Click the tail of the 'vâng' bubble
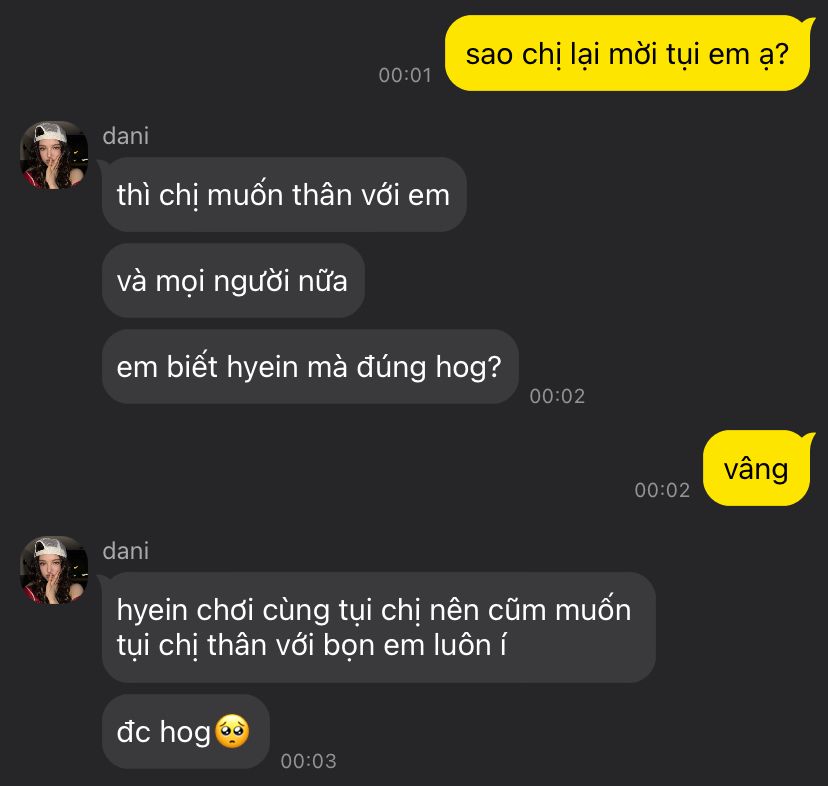The image size is (828, 786). click(806, 438)
